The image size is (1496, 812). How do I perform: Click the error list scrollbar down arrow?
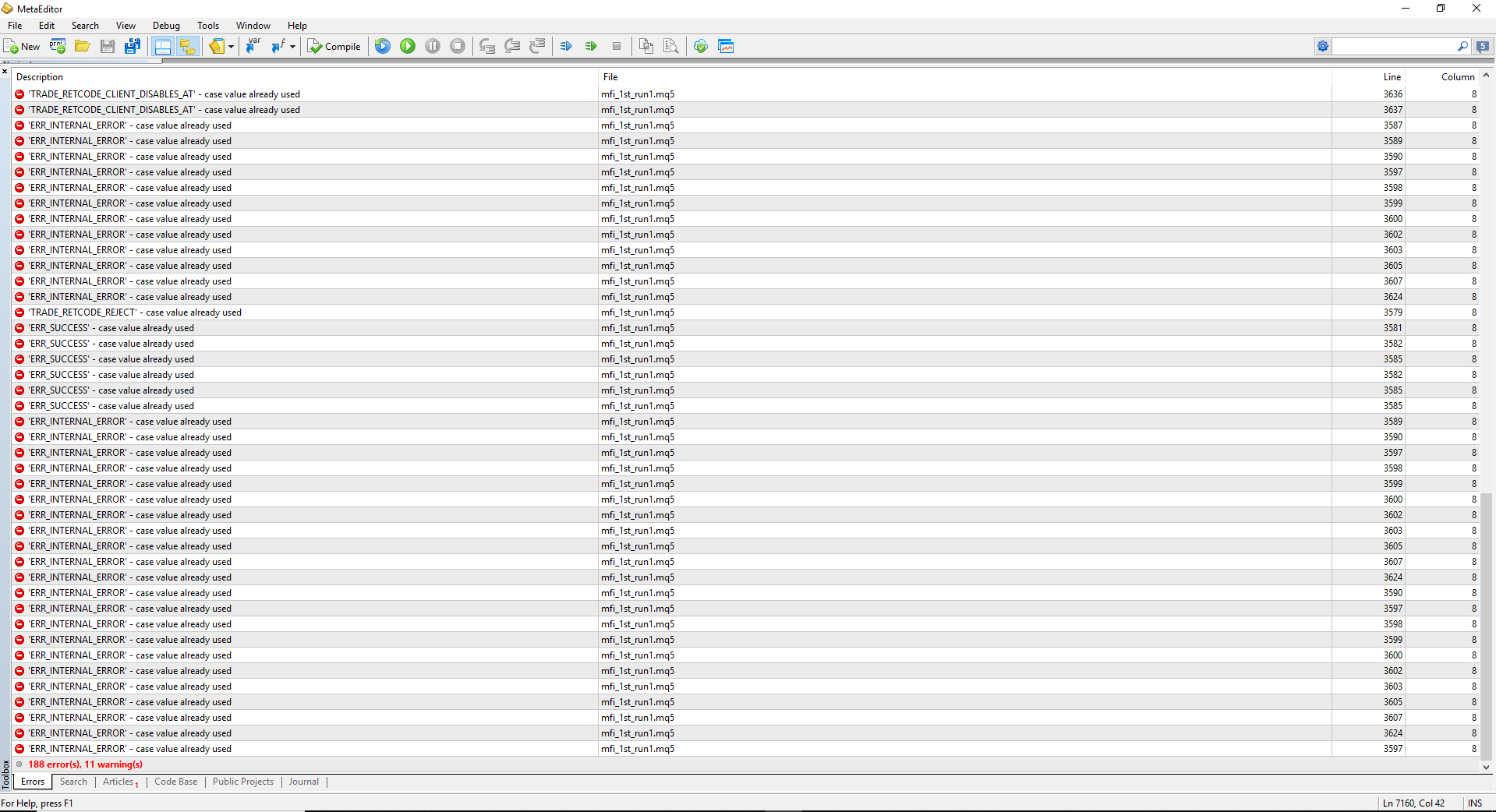coord(1486,767)
